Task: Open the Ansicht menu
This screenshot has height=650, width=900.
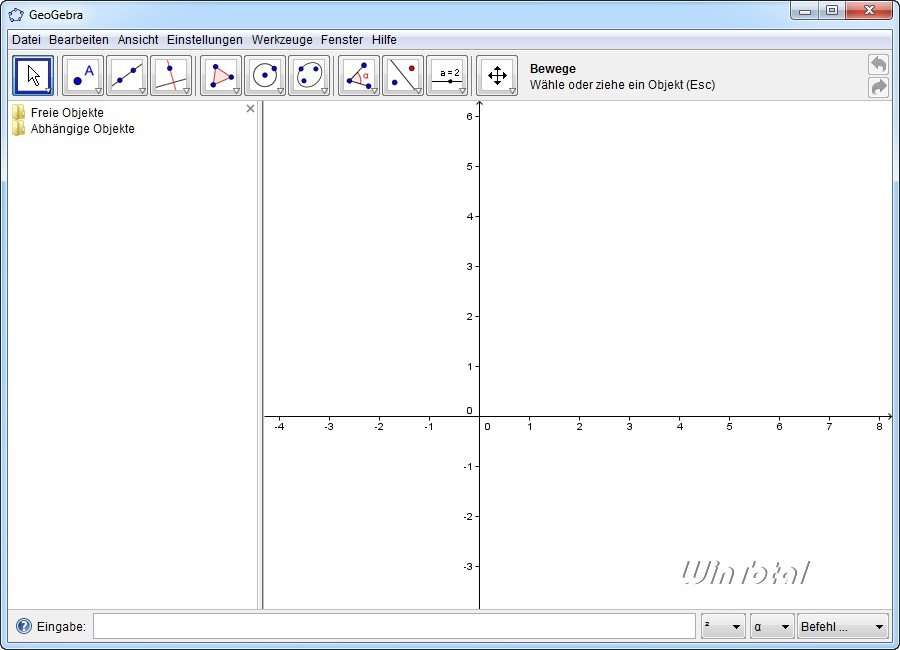Action: (137, 39)
